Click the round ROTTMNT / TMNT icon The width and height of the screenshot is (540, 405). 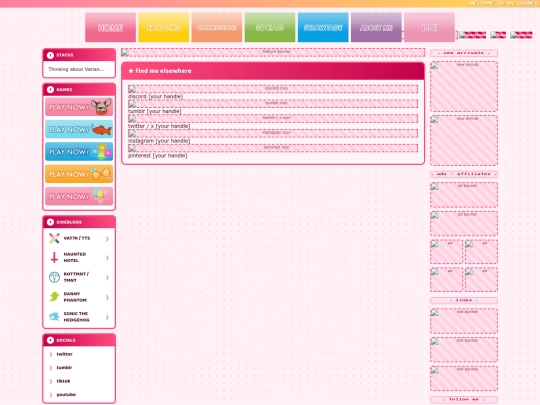[54, 277]
